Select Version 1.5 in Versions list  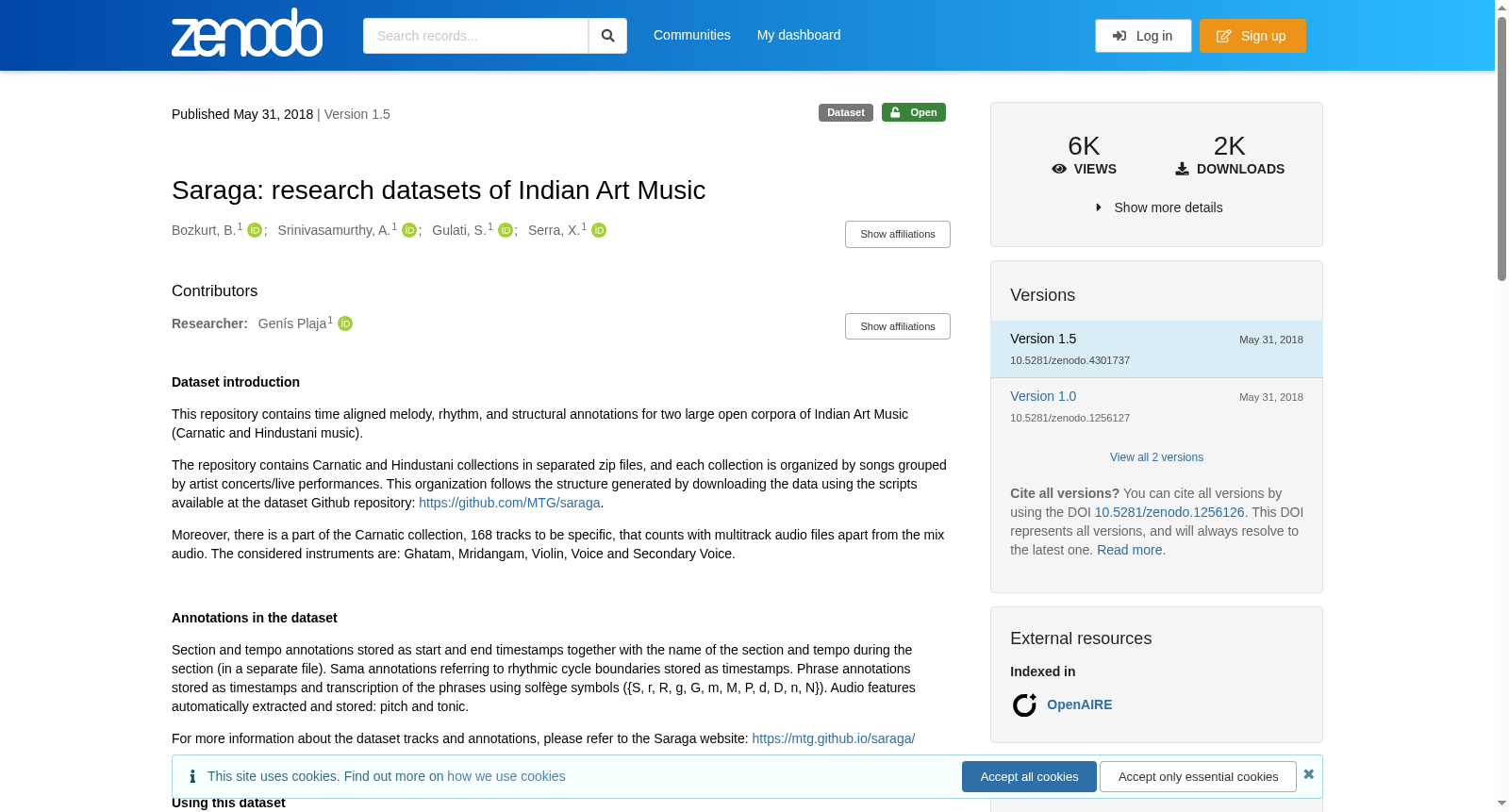point(1156,349)
